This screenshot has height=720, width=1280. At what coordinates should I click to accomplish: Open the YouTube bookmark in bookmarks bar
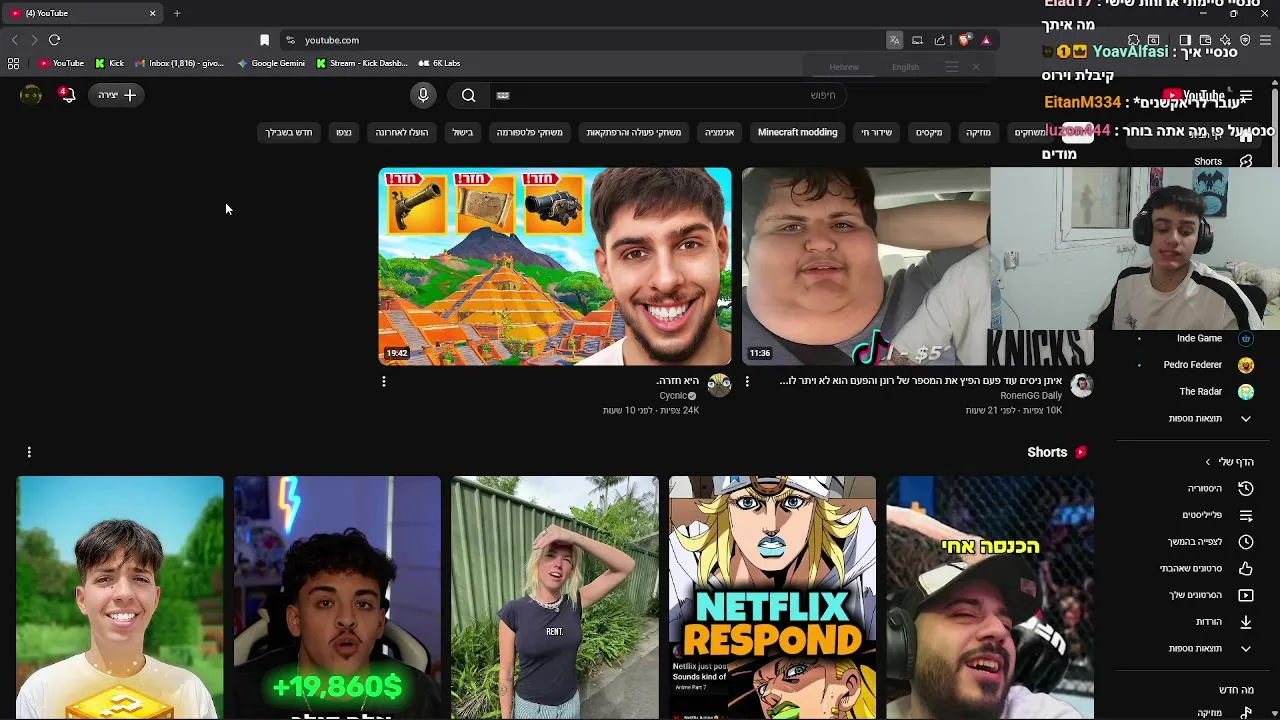[x=61, y=63]
